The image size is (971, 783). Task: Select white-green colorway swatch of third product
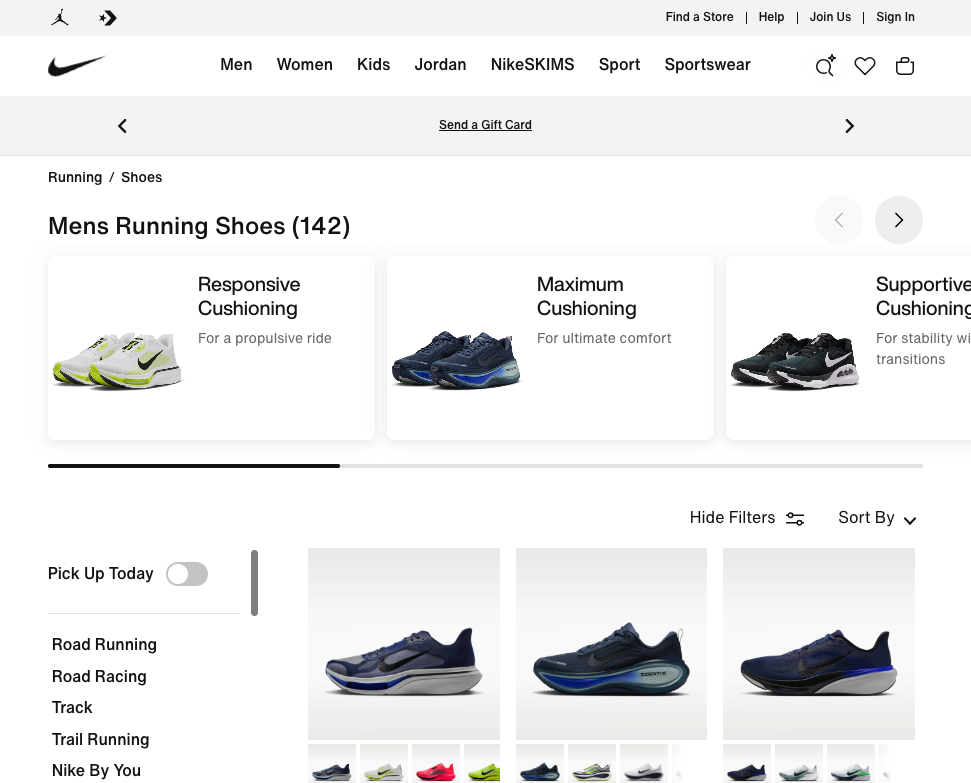tap(851, 764)
